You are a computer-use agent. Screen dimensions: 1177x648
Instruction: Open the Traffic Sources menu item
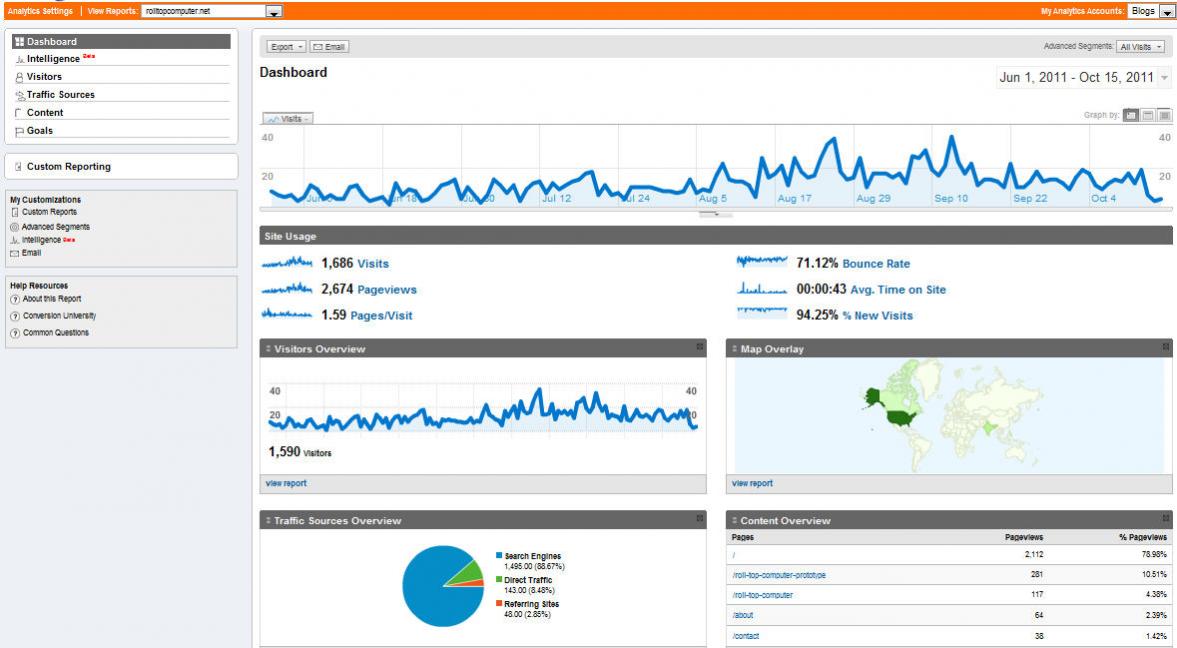(61, 95)
